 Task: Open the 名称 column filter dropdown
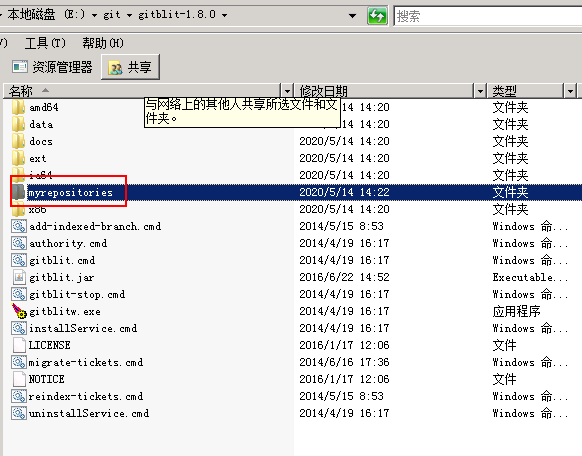[x=287, y=91]
